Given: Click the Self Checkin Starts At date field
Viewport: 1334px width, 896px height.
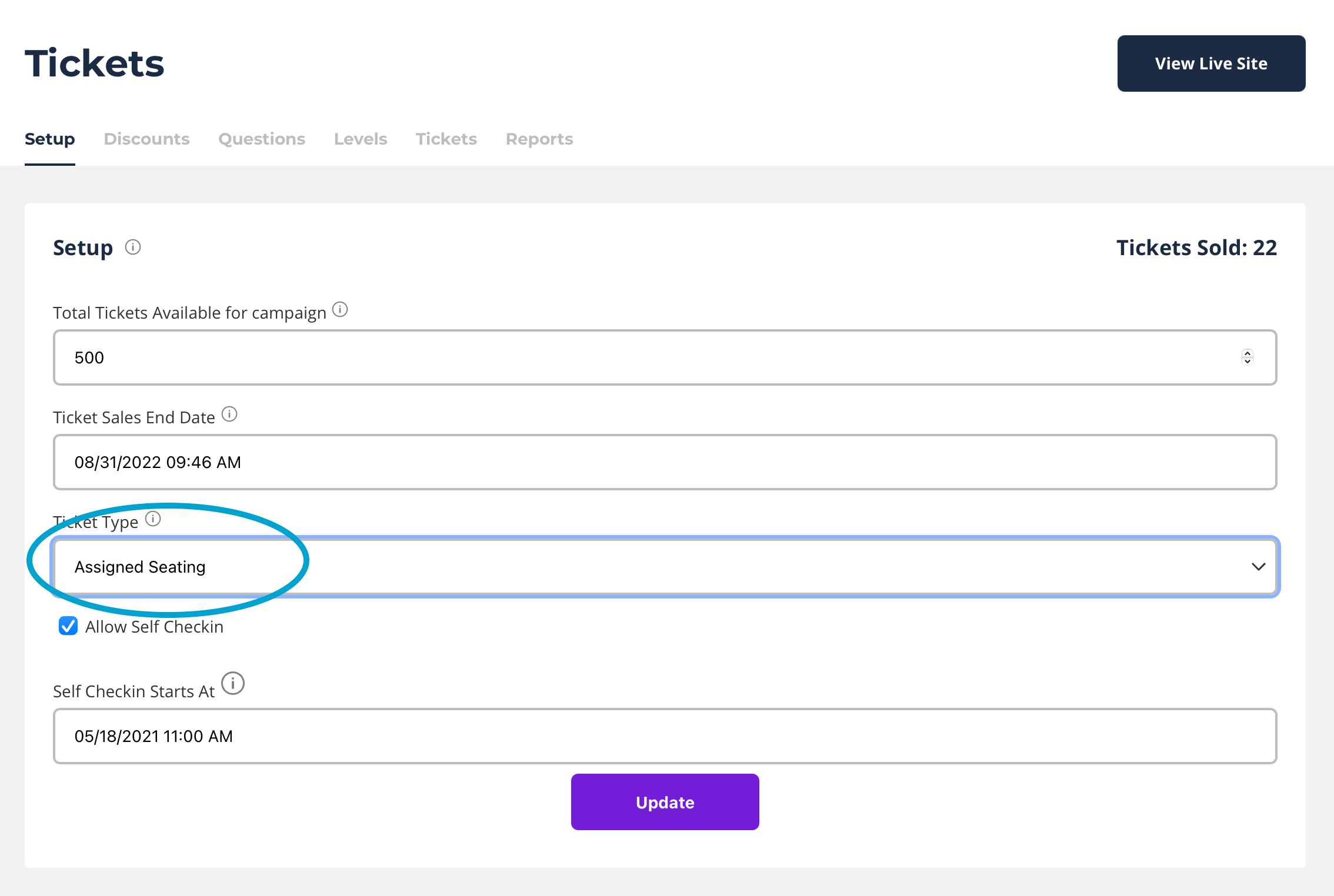Looking at the screenshot, I should (x=665, y=736).
